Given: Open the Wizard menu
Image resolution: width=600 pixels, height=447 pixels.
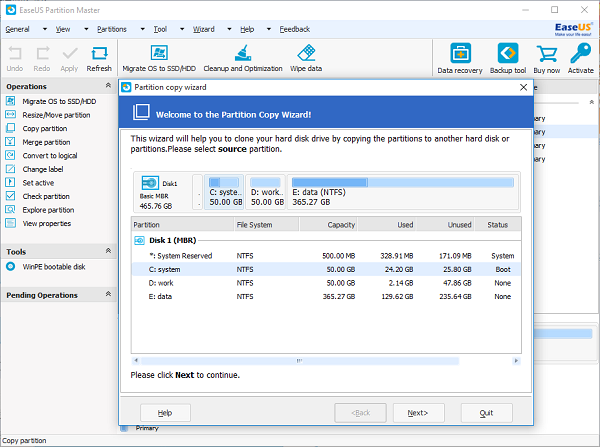Looking at the screenshot, I should [204, 29].
